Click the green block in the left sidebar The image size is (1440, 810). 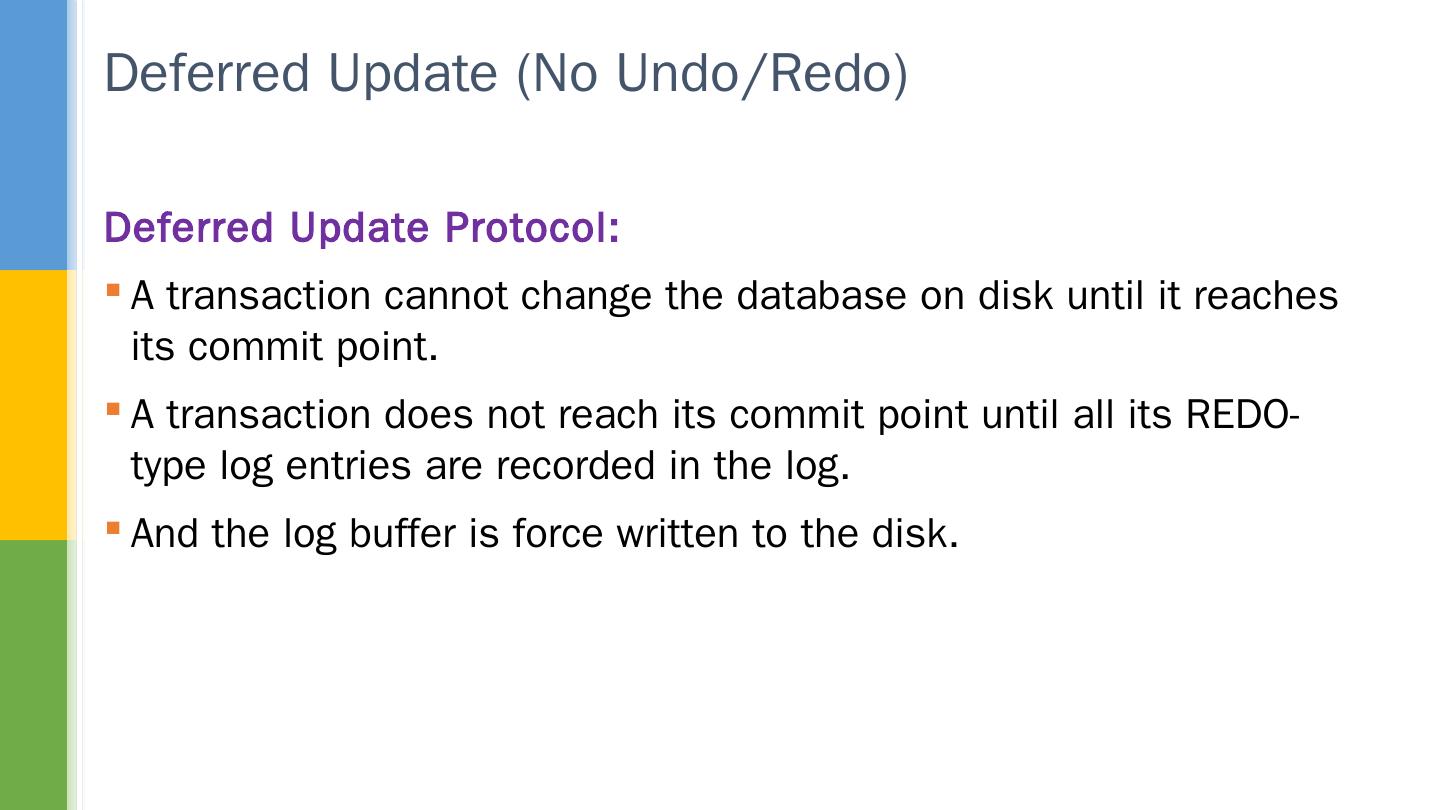pos(33,675)
